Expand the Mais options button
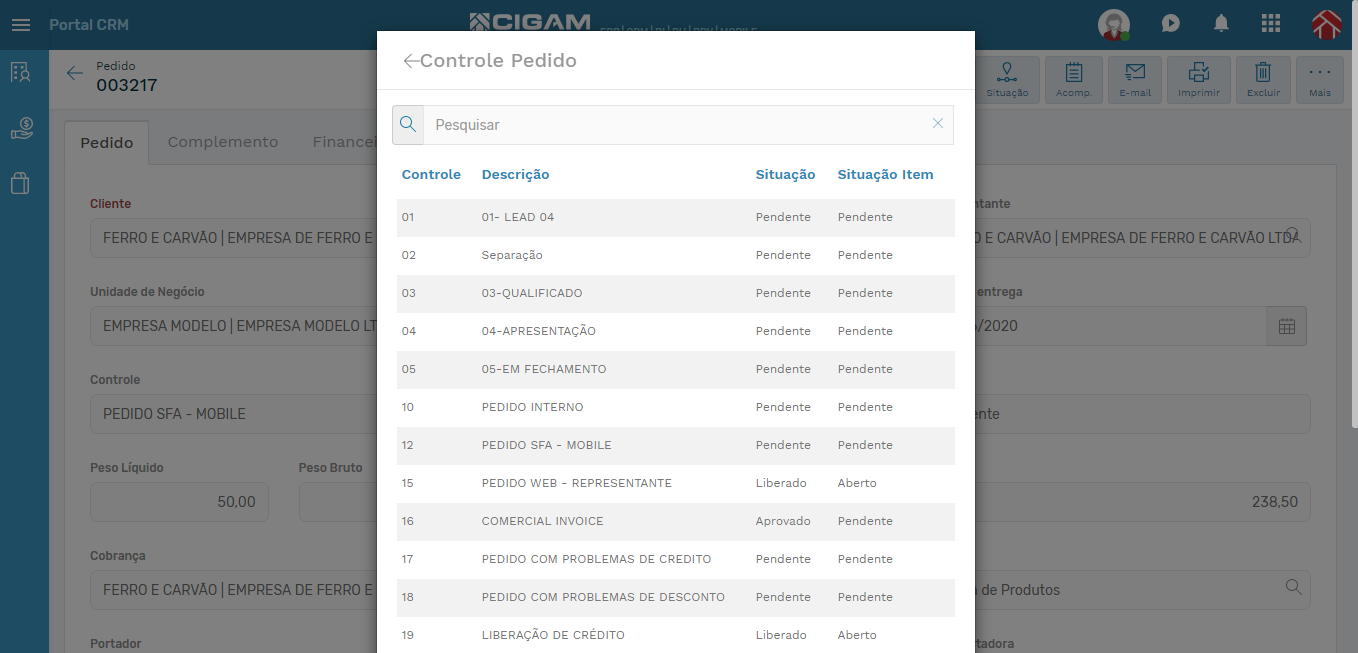This screenshot has height=653, width=1358. (1320, 80)
